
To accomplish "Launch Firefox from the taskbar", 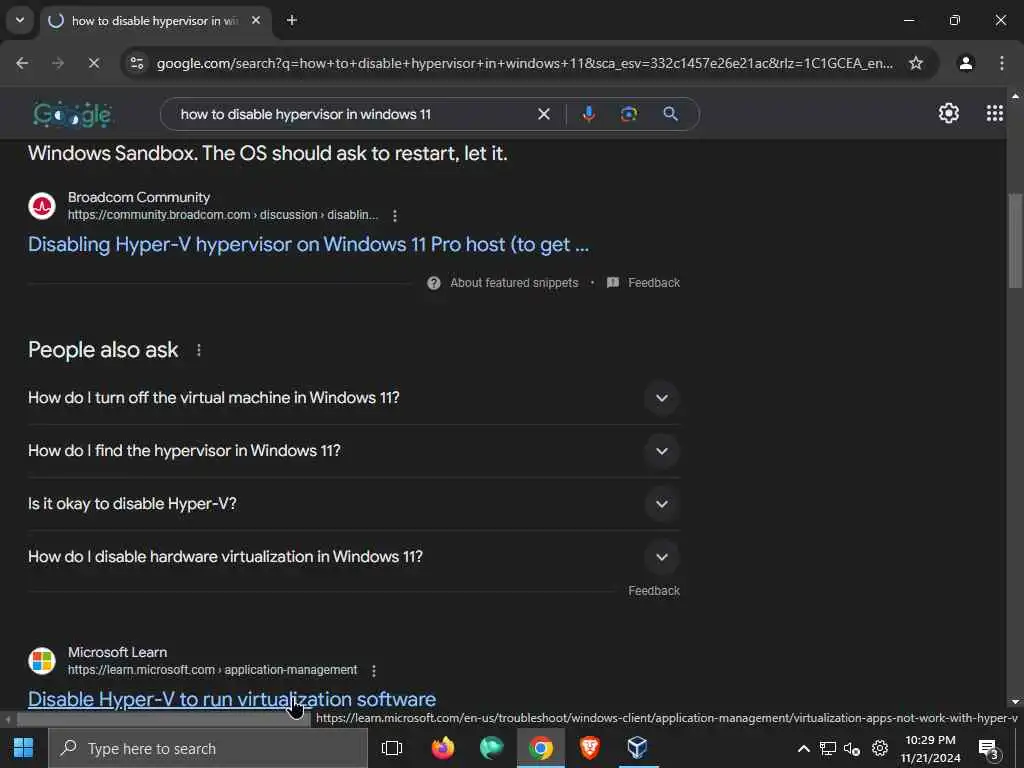I will 443,748.
